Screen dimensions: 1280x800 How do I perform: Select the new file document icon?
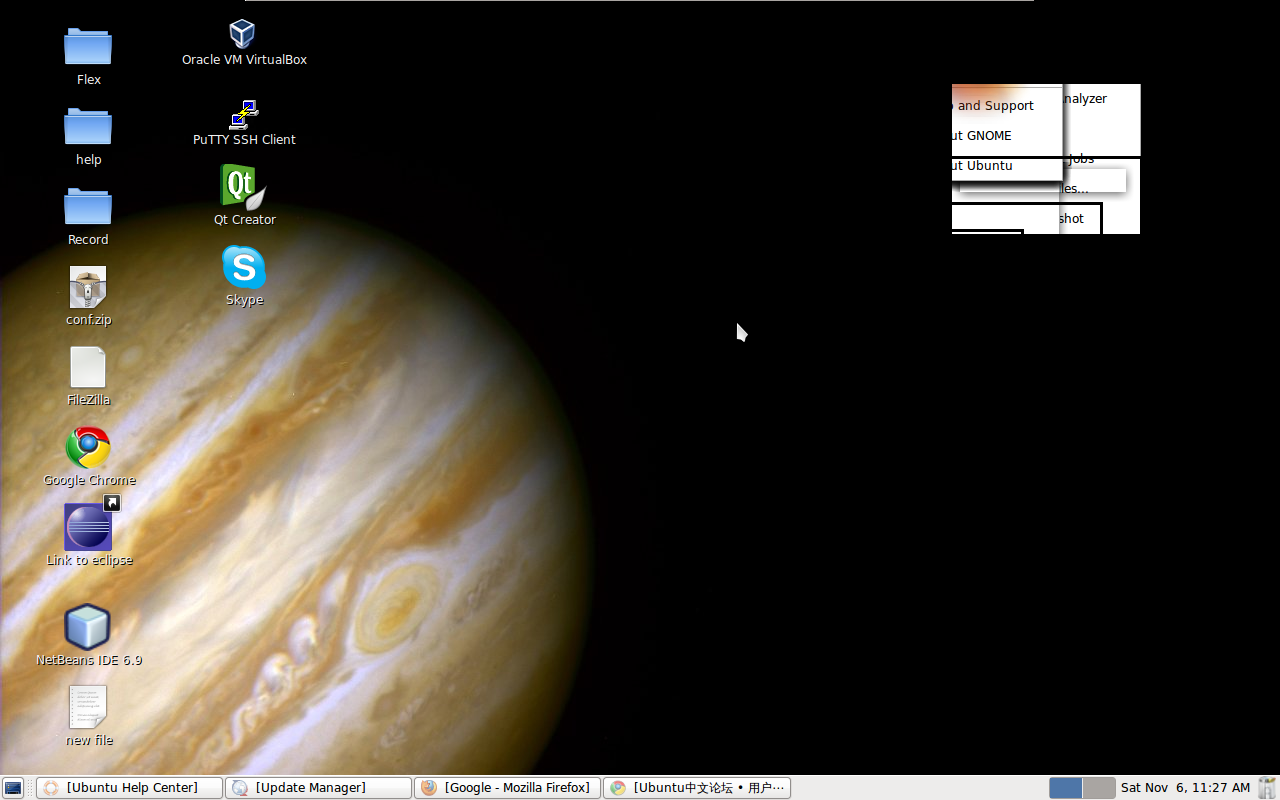[x=88, y=707]
